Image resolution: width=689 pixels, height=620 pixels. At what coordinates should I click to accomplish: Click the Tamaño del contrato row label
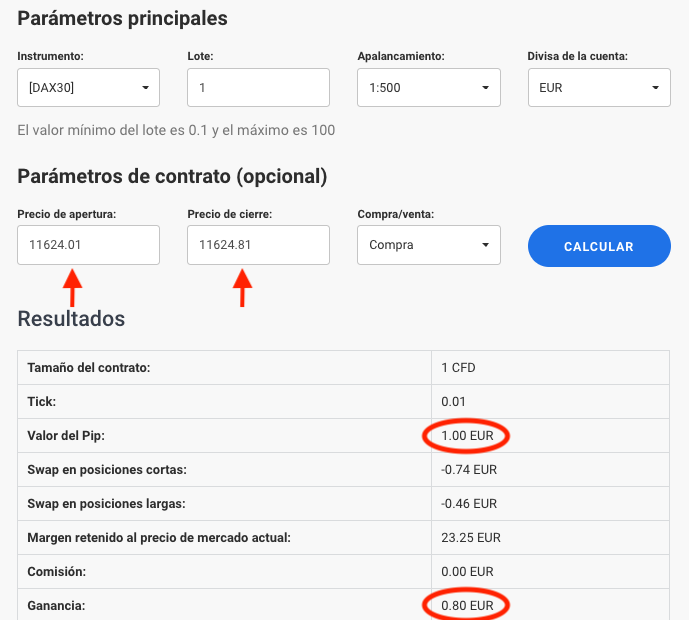(x=89, y=367)
